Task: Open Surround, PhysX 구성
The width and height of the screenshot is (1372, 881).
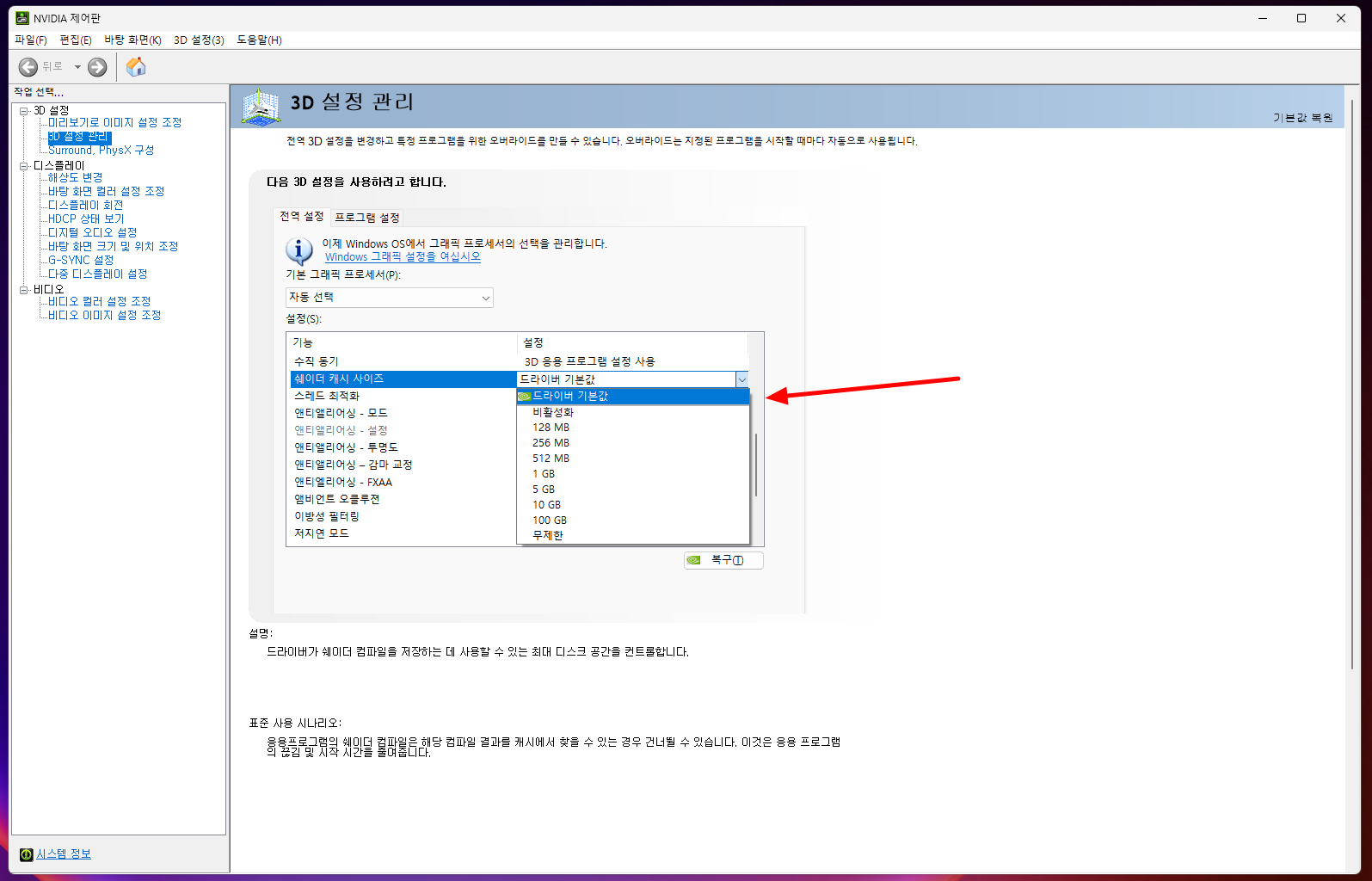Action: (101, 151)
